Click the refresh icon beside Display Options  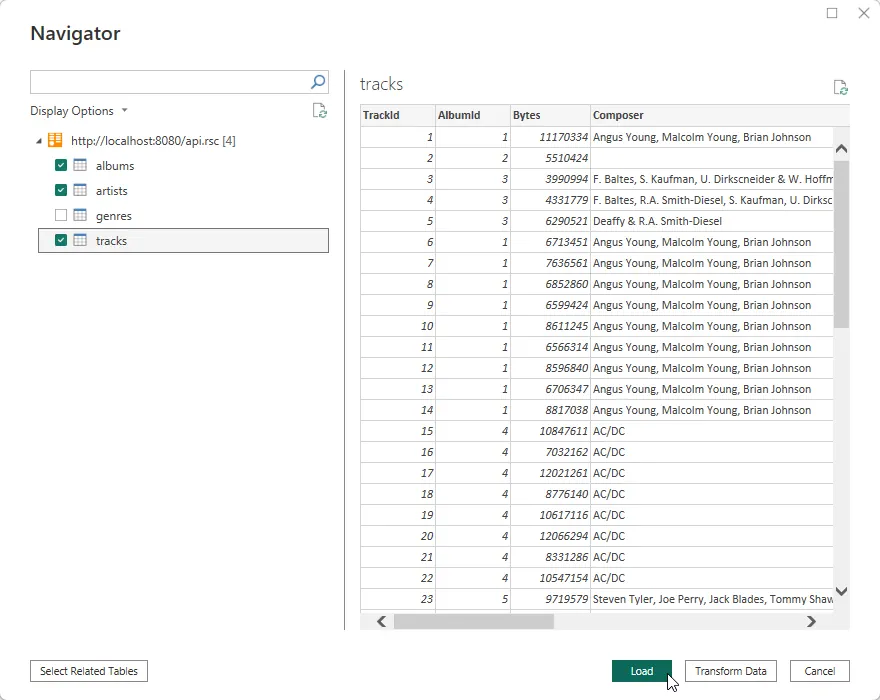319,111
